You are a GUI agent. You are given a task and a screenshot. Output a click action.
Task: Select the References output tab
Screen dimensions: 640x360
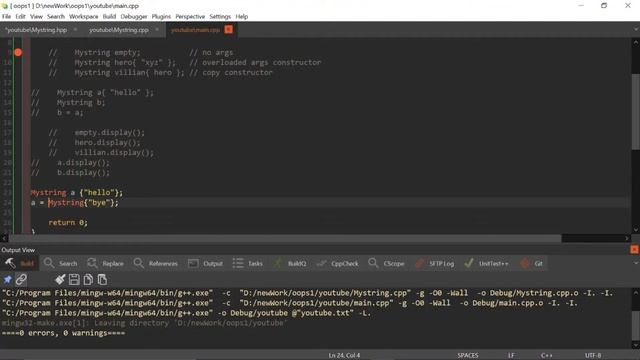click(x=156, y=264)
